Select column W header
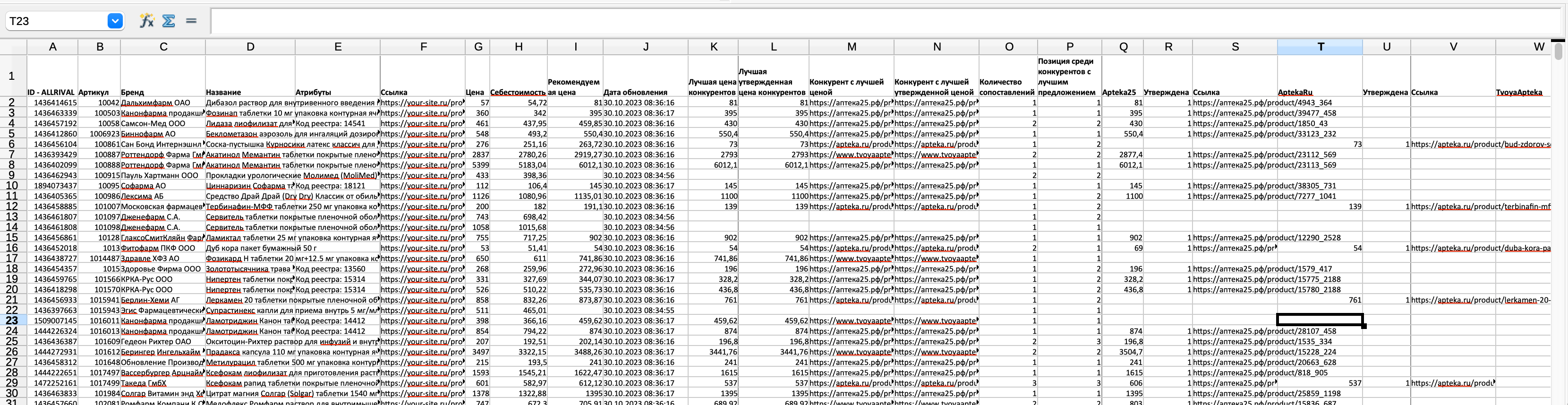Screen dimensions: 1568x405 point(1538,47)
